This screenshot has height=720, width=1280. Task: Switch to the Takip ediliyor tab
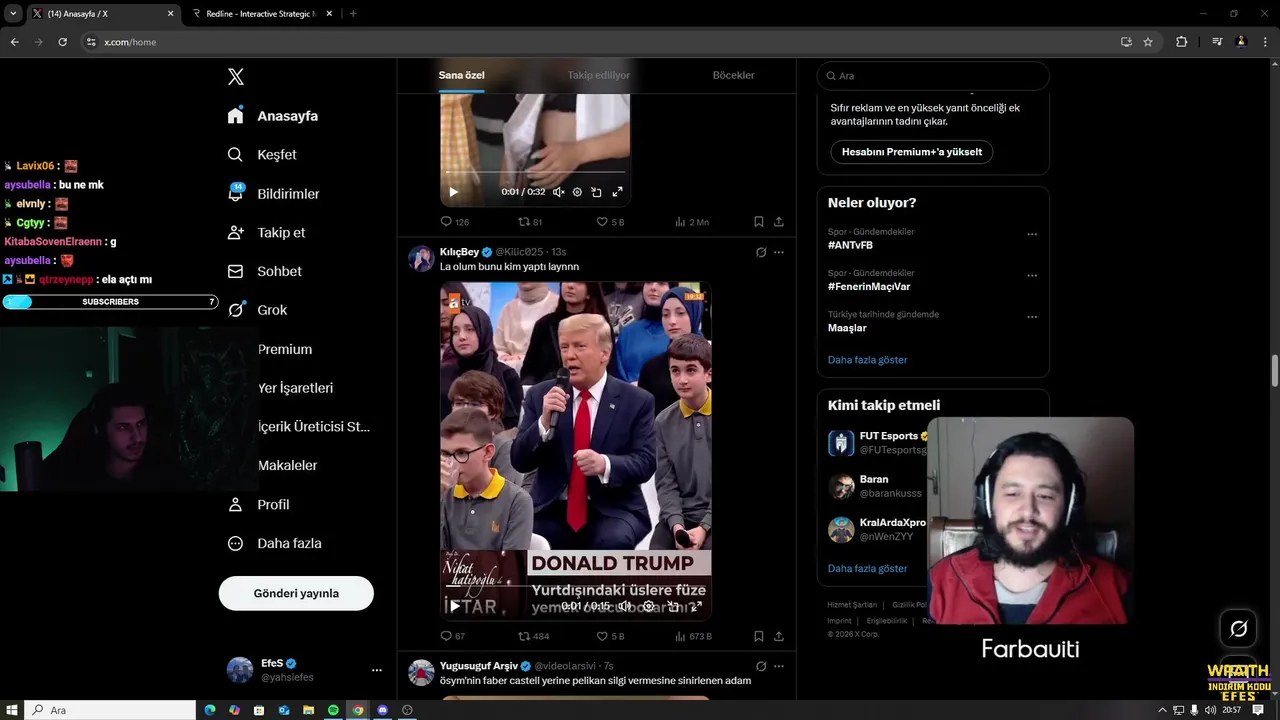pyautogui.click(x=598, y=76)
